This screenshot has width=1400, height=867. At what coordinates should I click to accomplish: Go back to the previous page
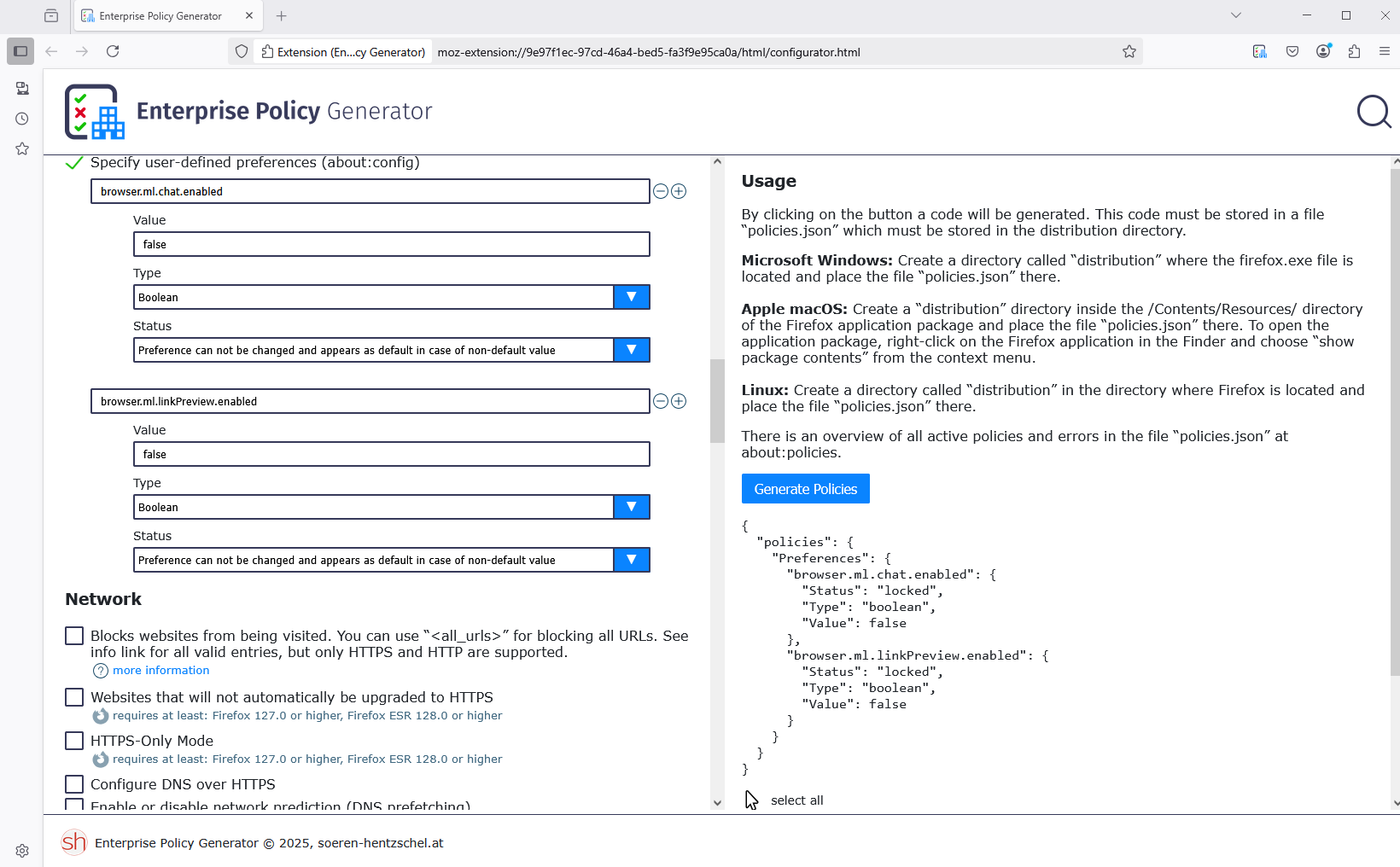coord(51,51)
